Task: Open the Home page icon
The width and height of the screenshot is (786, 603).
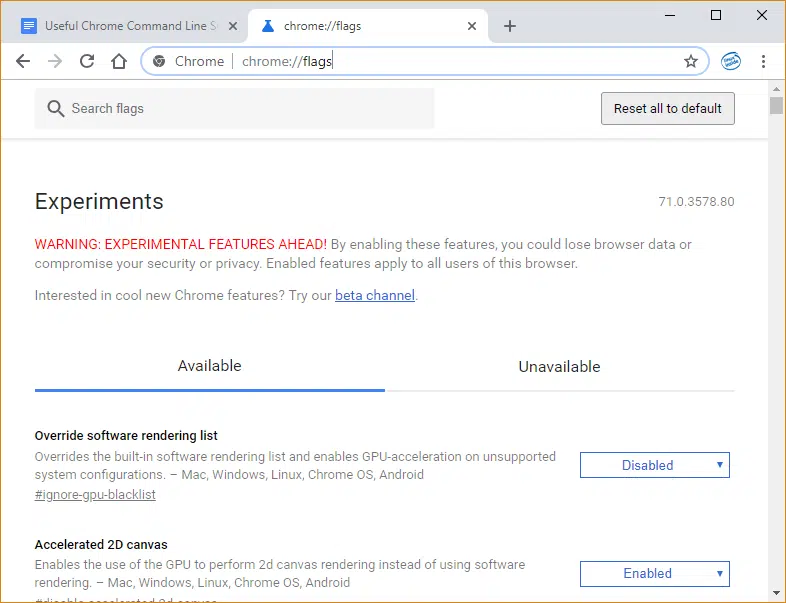Action: (x=119, y=61)
